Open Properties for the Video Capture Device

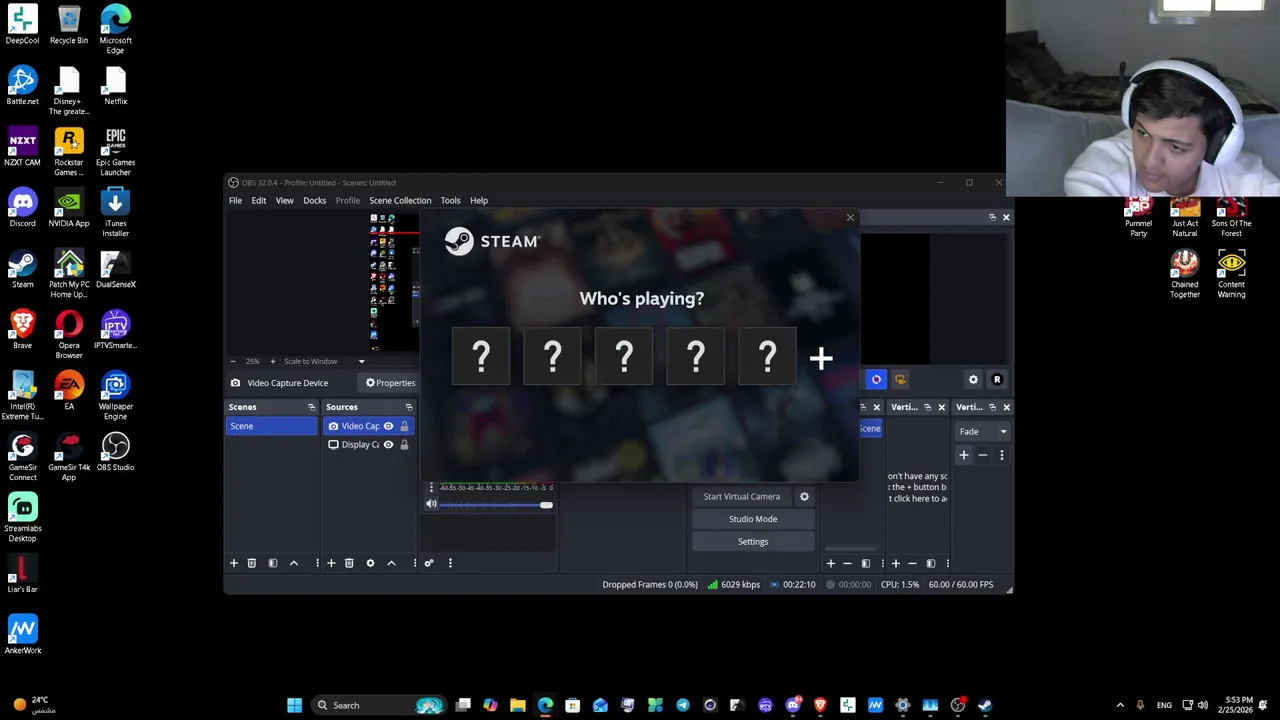pos(390,383)
